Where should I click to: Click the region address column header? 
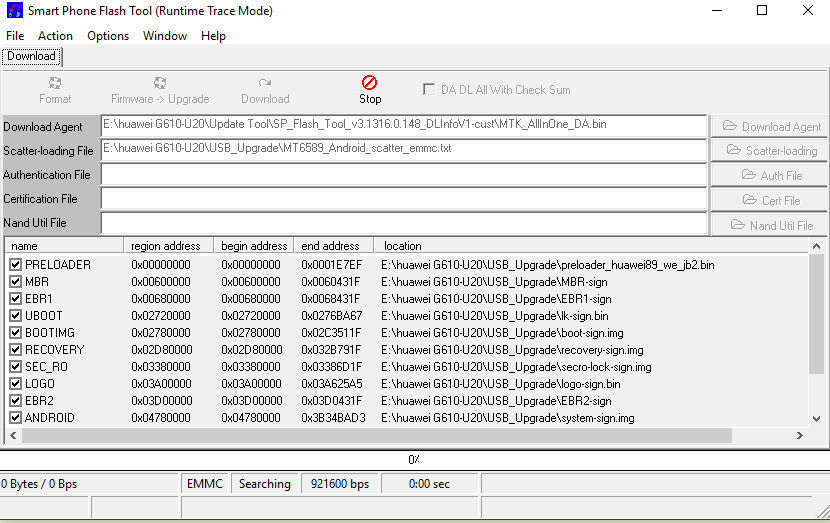(x=168, y=246)
